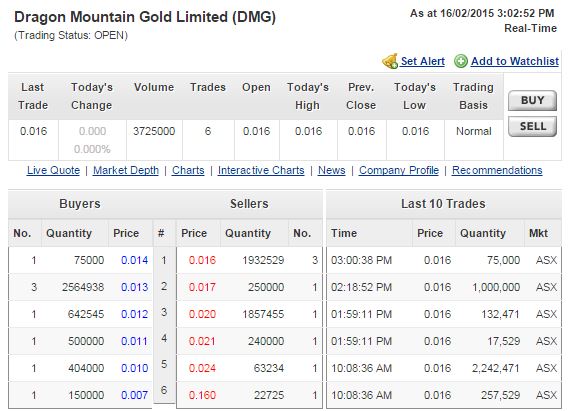Open Interactive Charts link
The image size is (568, 411).
point(261,170)
